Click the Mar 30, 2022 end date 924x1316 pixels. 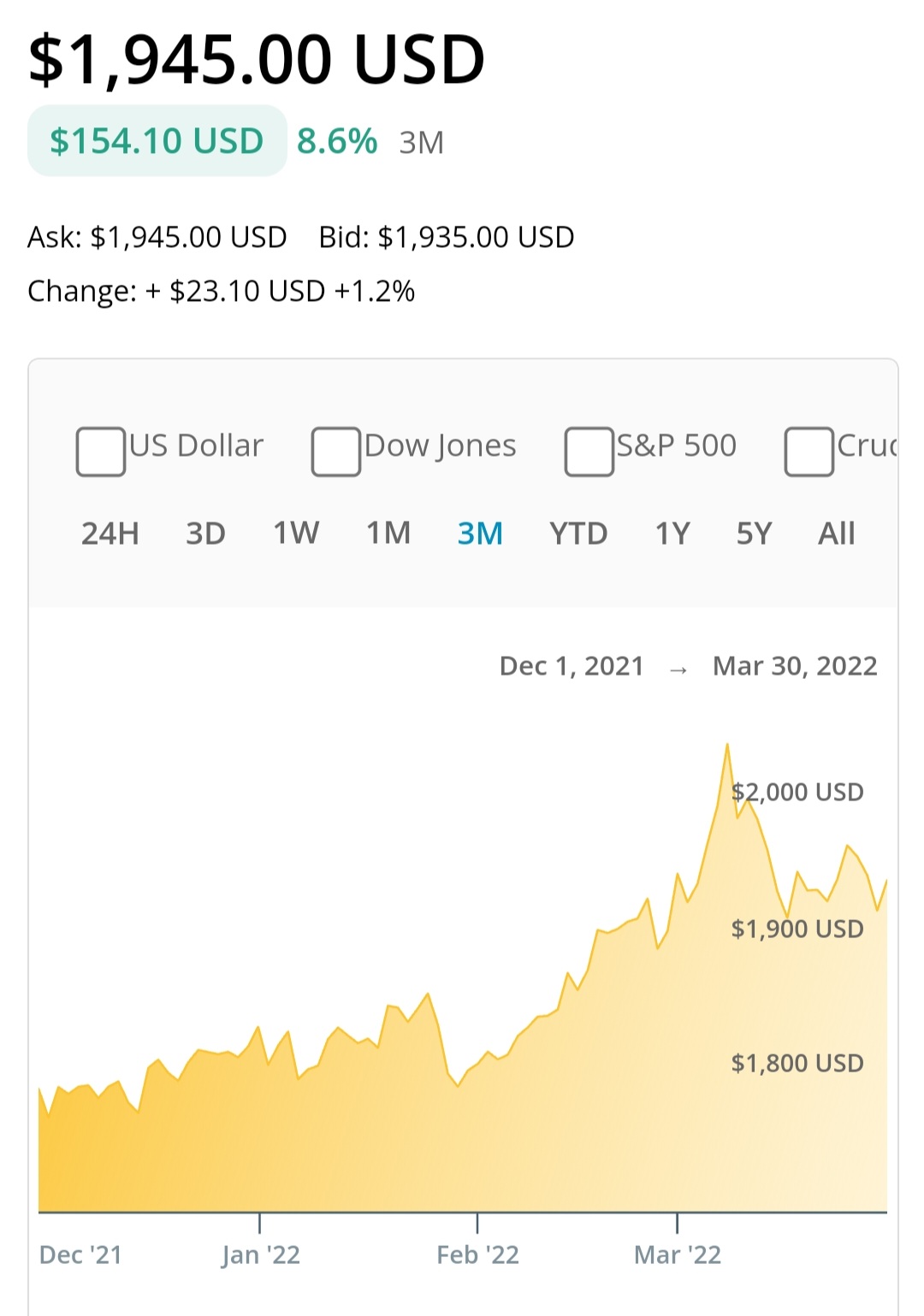[795, 666]
